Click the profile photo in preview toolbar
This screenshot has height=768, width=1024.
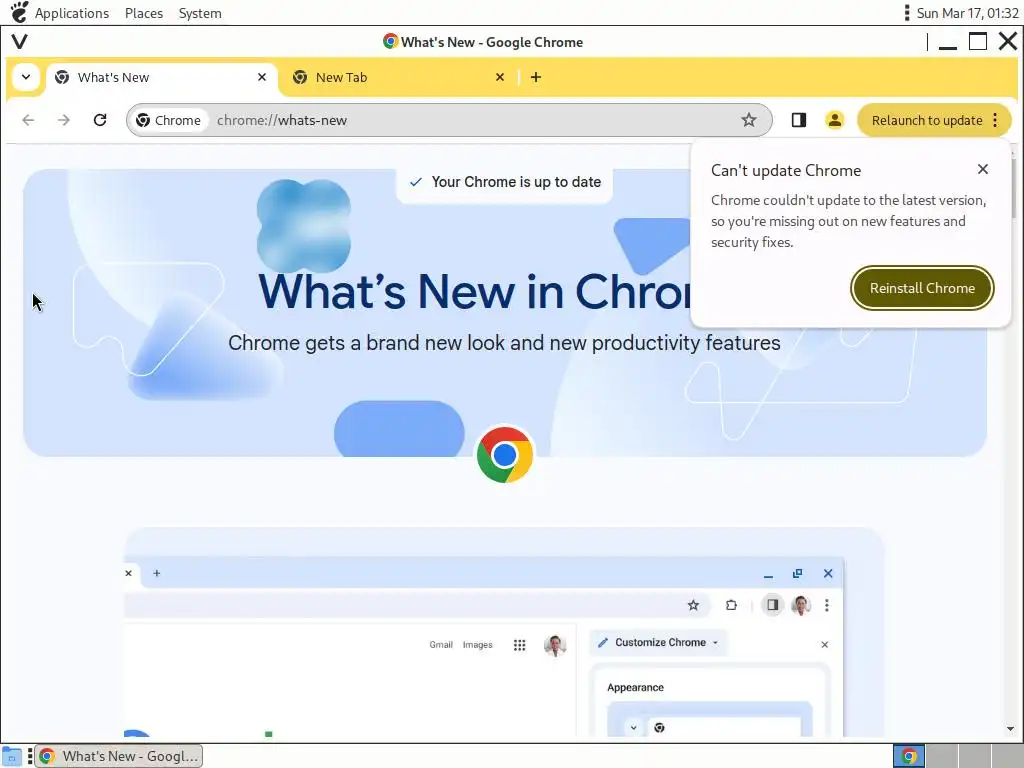point(801,605)
